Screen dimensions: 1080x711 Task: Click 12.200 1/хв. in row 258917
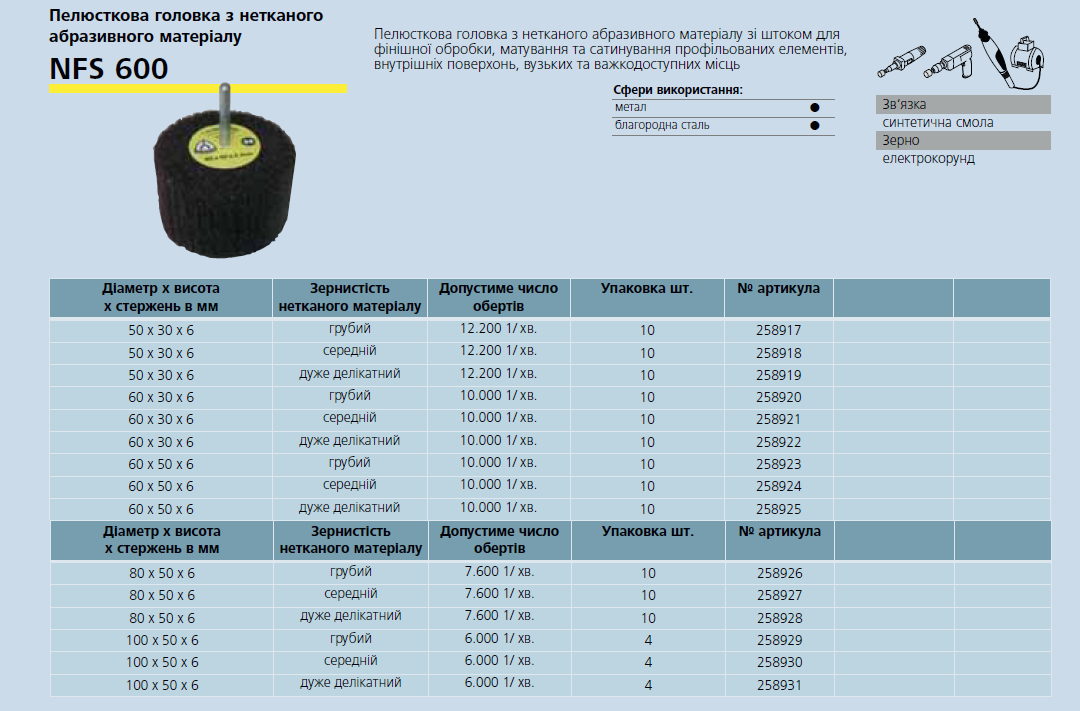pos(499,329)
